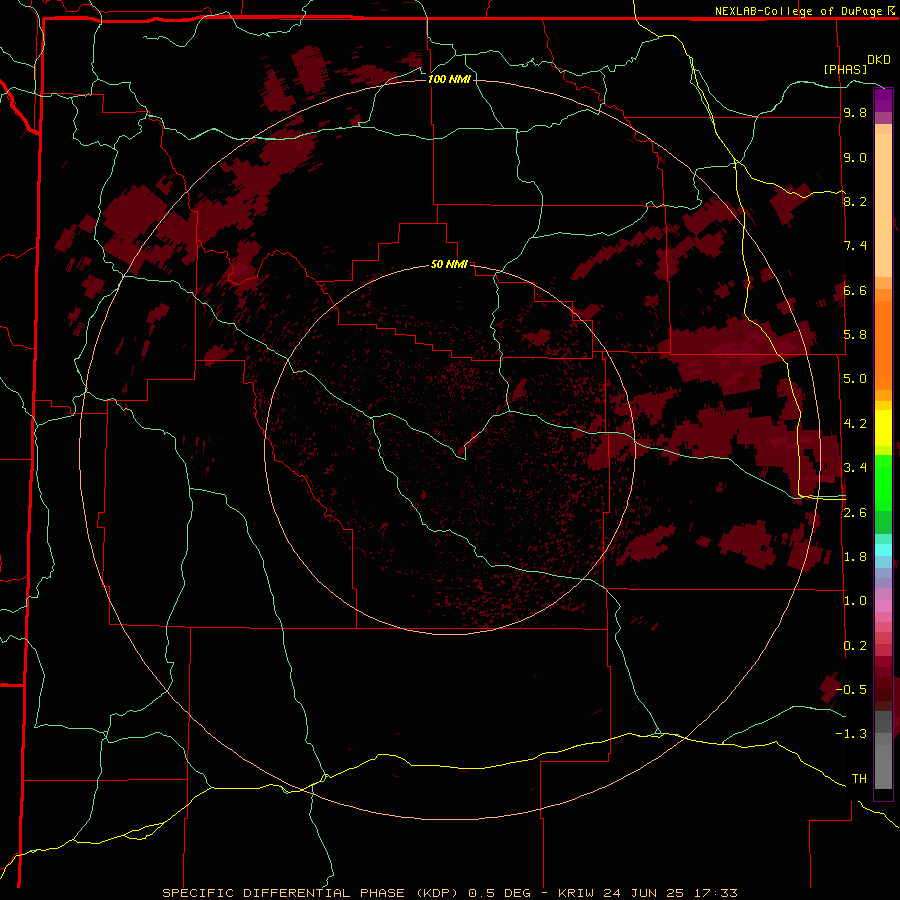Viewport: 900px width, 900px height.
Task: Click the 2.6 scale value
Action: pyautogui.click(x=855, y=513)
